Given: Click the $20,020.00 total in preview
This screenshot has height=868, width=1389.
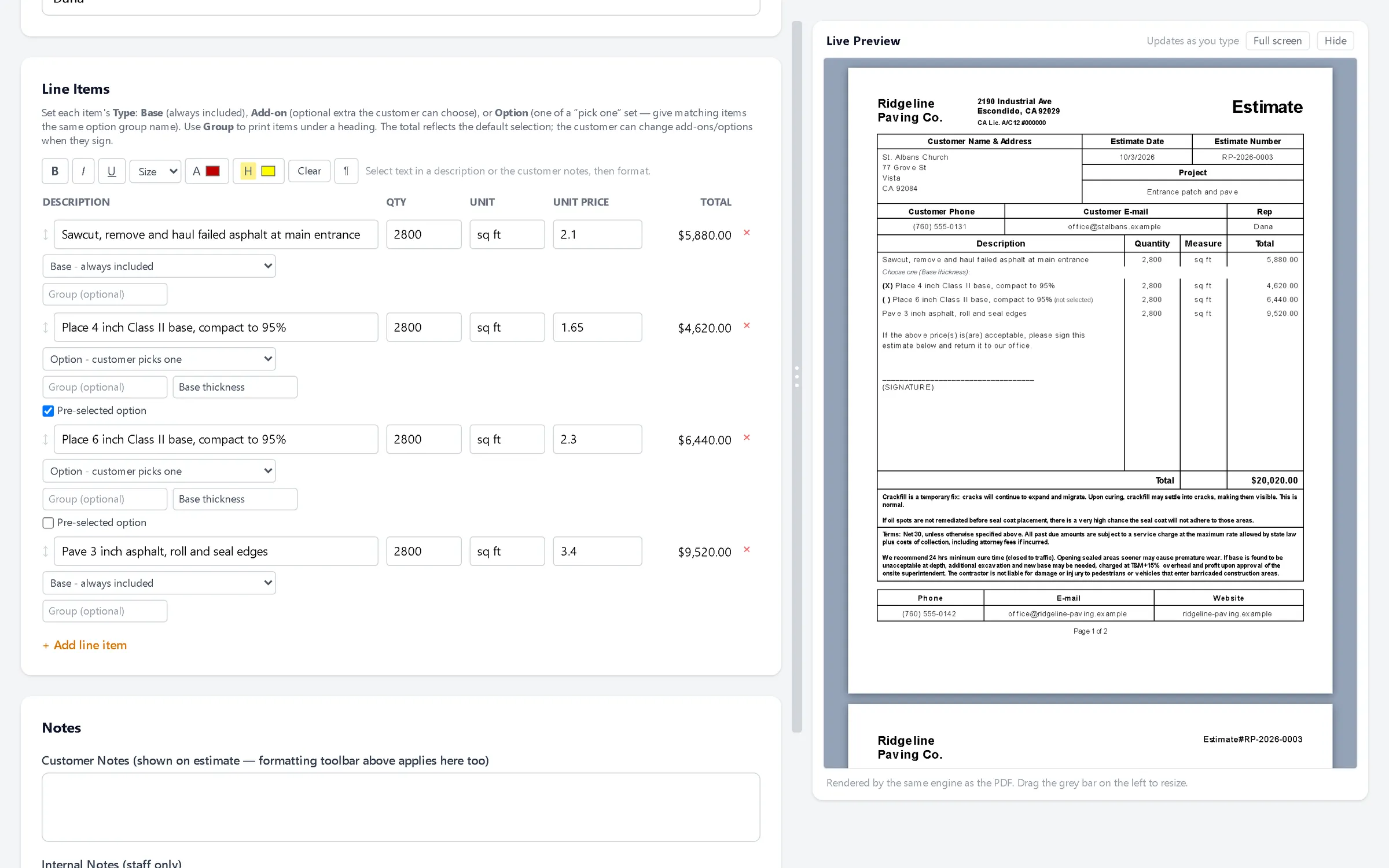Looking at the screenshot, I should (1274, 480).
